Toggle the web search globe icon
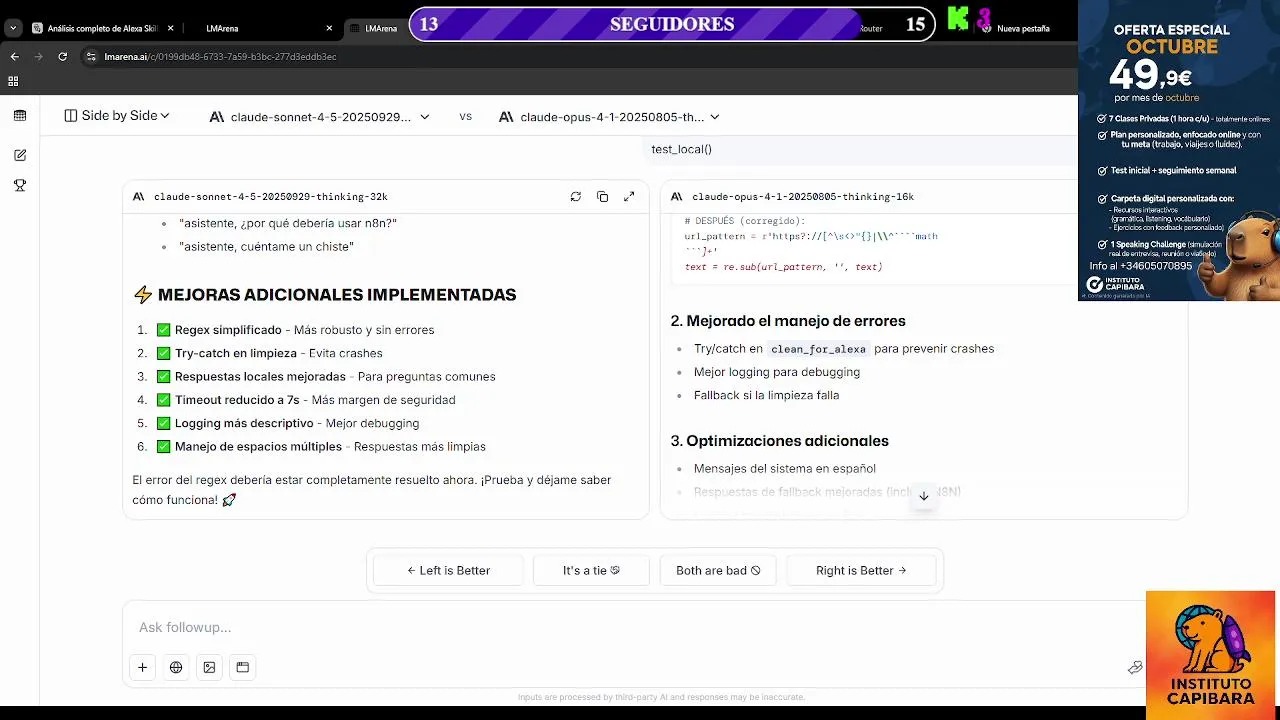 (x=176, y=667)
